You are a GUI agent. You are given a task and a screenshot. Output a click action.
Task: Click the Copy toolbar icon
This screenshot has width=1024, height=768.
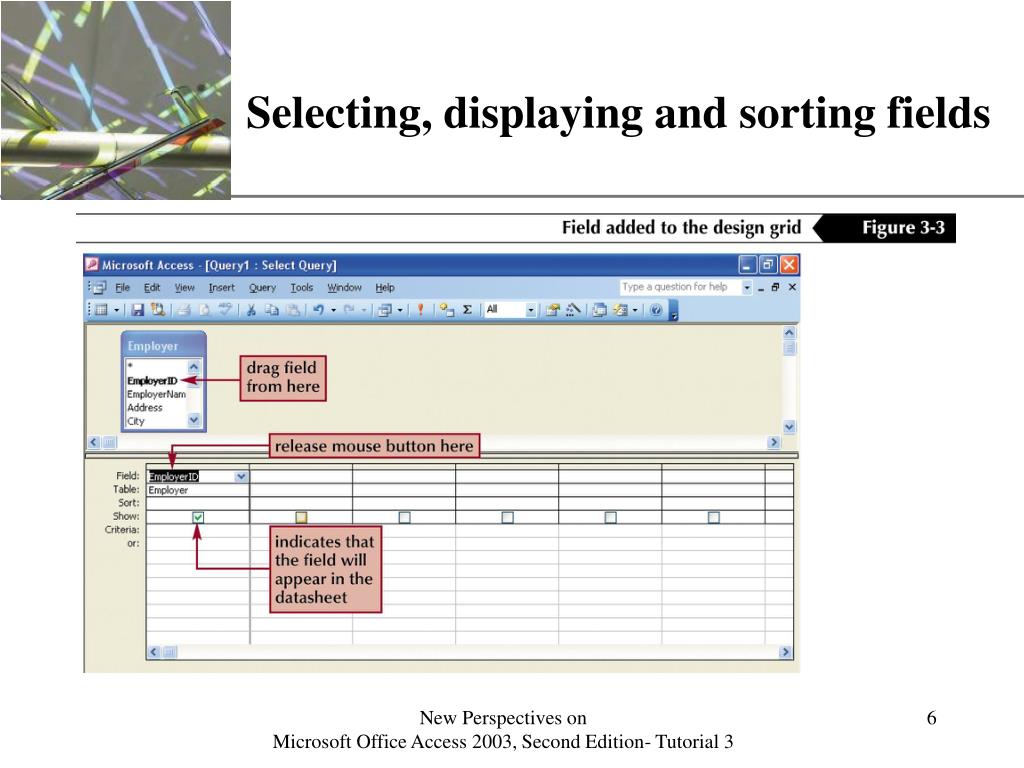[272, 310]
